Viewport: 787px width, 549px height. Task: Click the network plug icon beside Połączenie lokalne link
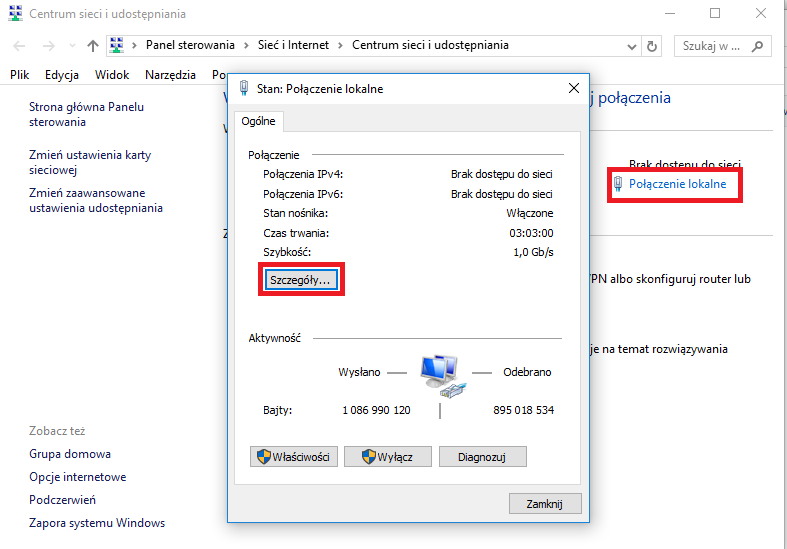click(618, 184)
